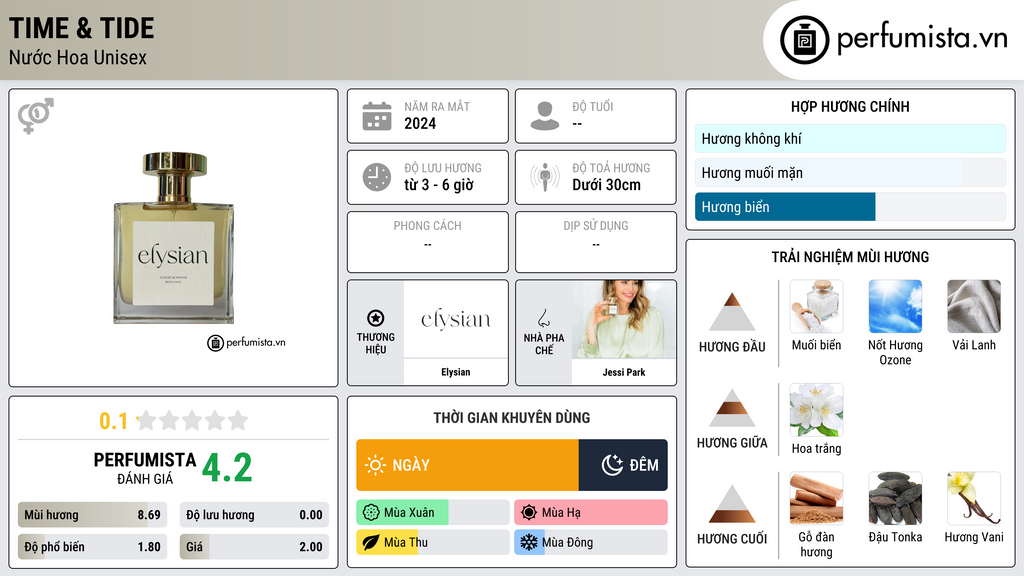Click the small perfumista.vn watermark under the bottle
This screenshot has height=576, width=1024.
[x=246, y=342]
